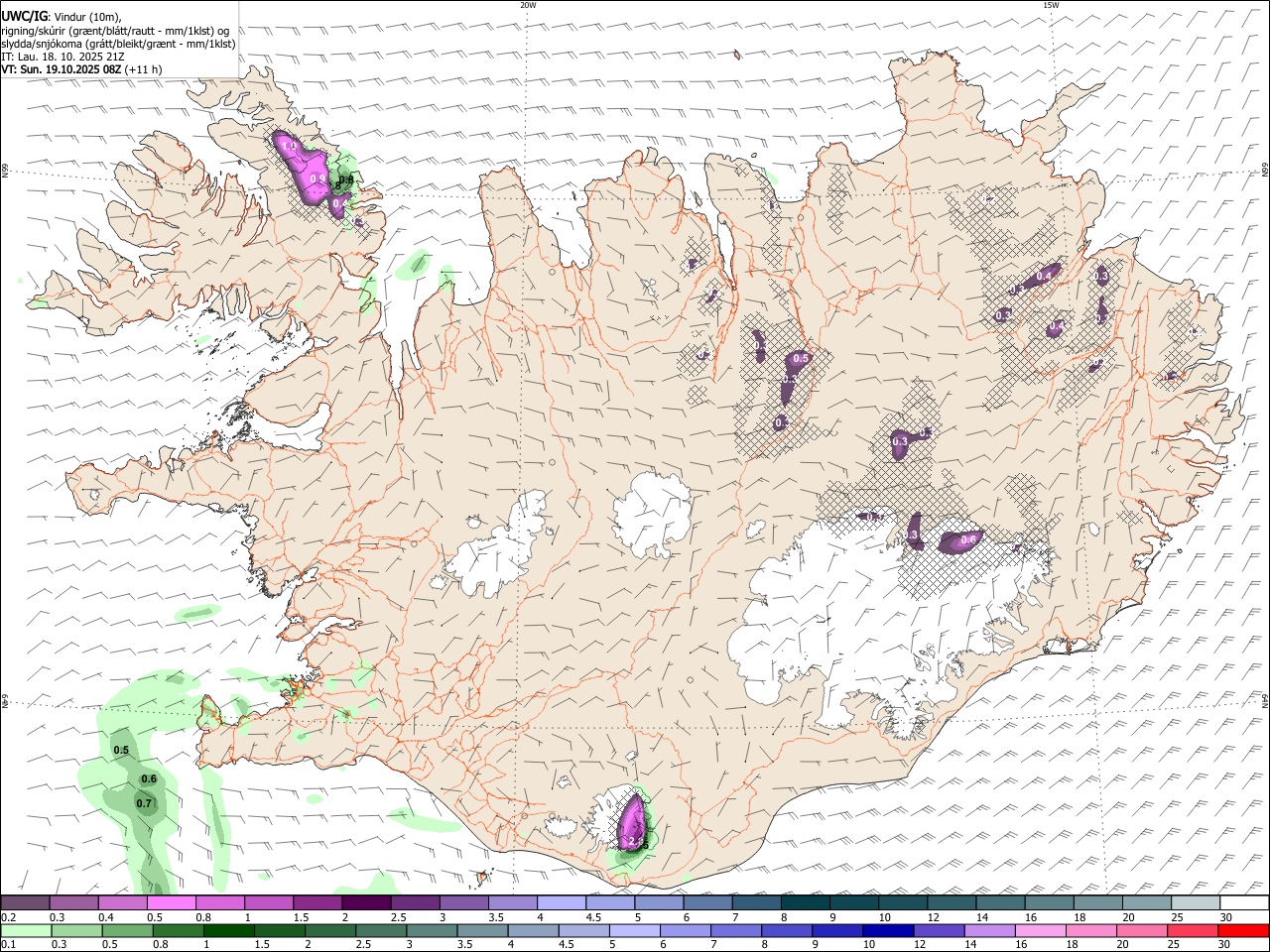This screenshot has height=952, width=1270.
Task: Pick the bright magenta 0.5 swatch in top legend
Action: pos(171,902)
